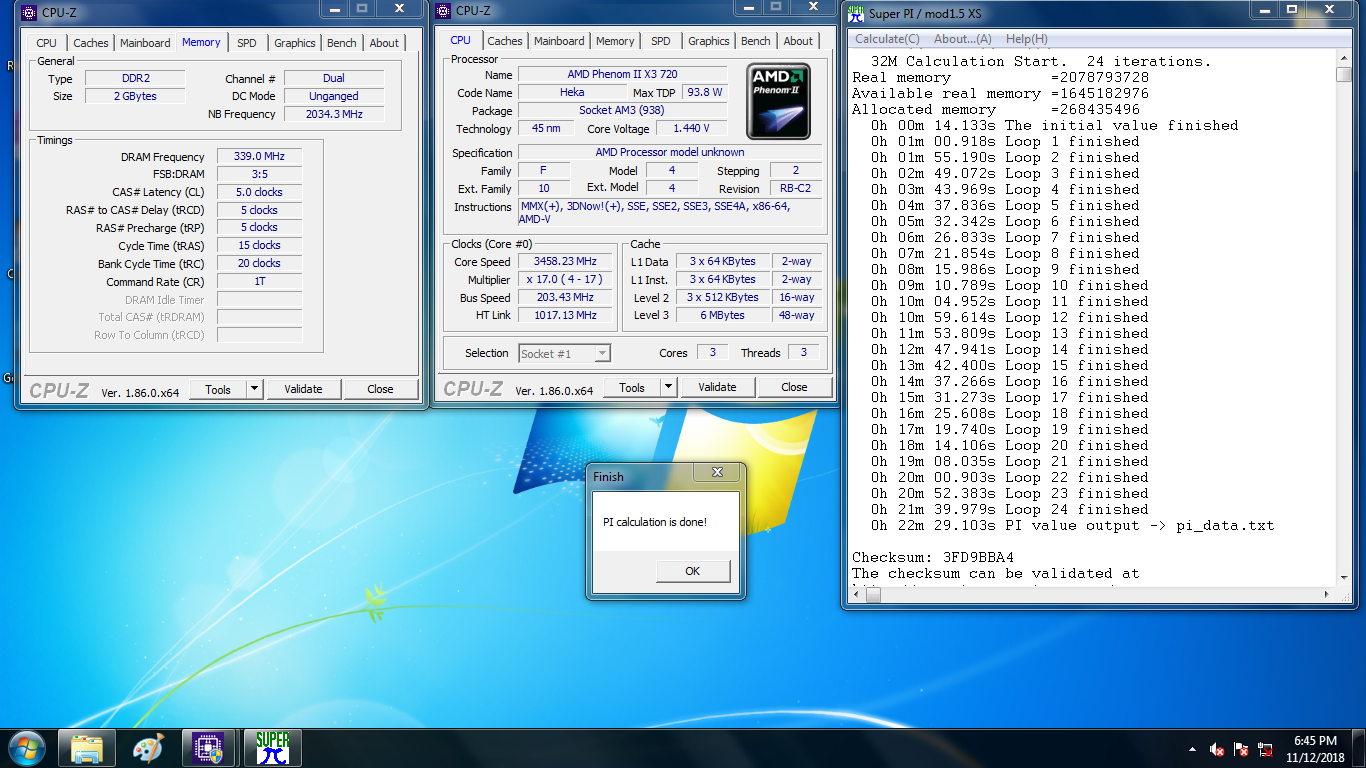Click the DRAM Frequency 339.0 MHz field
The image size is (1366, 768).
[259, 157]
